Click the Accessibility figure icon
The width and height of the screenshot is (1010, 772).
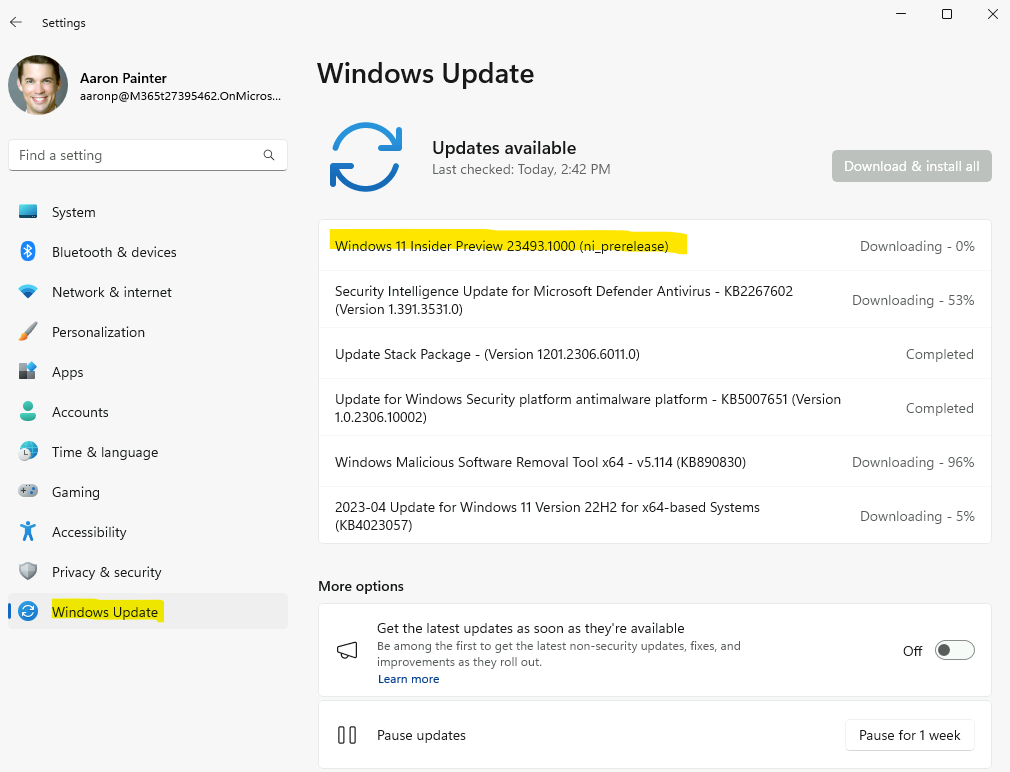pyautogui.click(x=28, y=531)
